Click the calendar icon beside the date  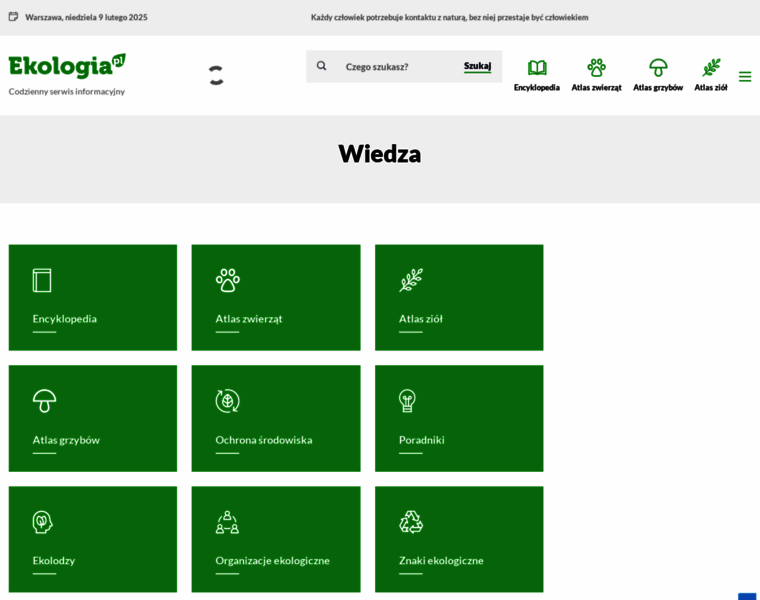[14, 17]
